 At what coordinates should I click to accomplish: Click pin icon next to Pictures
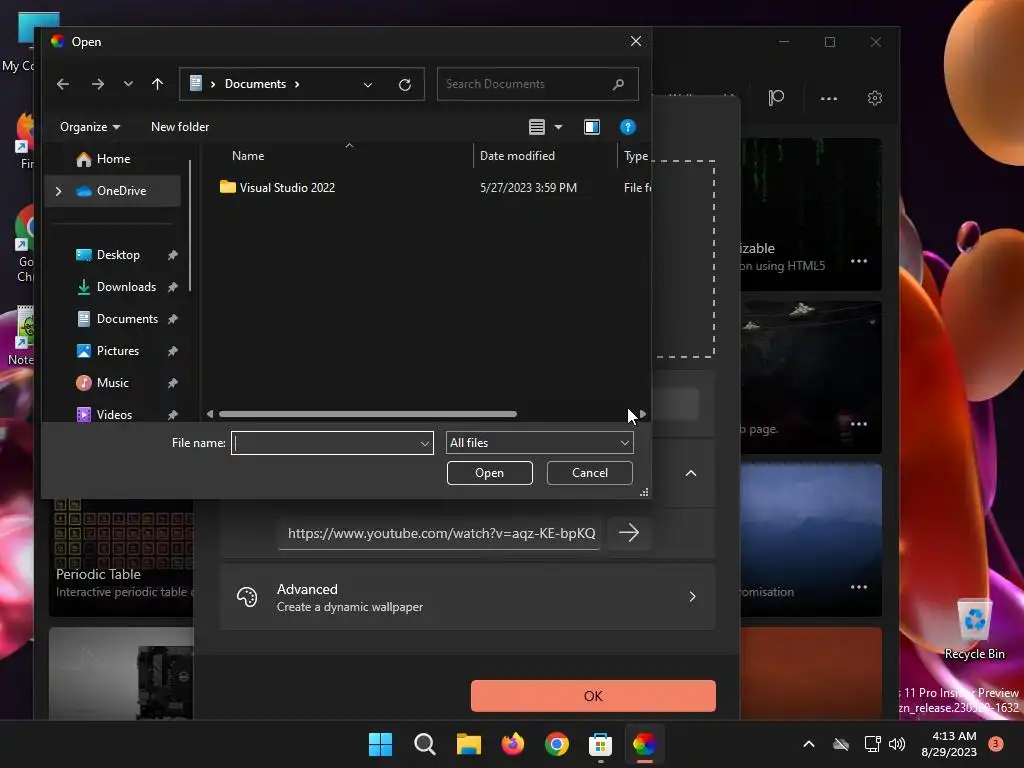tap(172, 351)
